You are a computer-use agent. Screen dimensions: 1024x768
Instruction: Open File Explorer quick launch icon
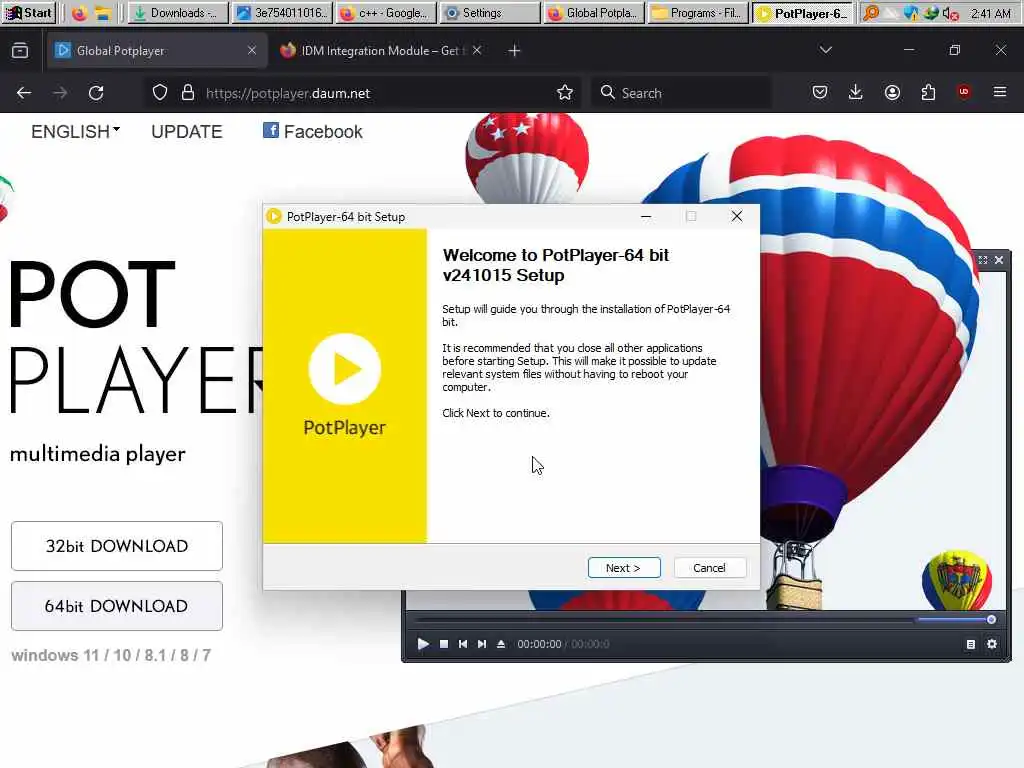(103, 13)
